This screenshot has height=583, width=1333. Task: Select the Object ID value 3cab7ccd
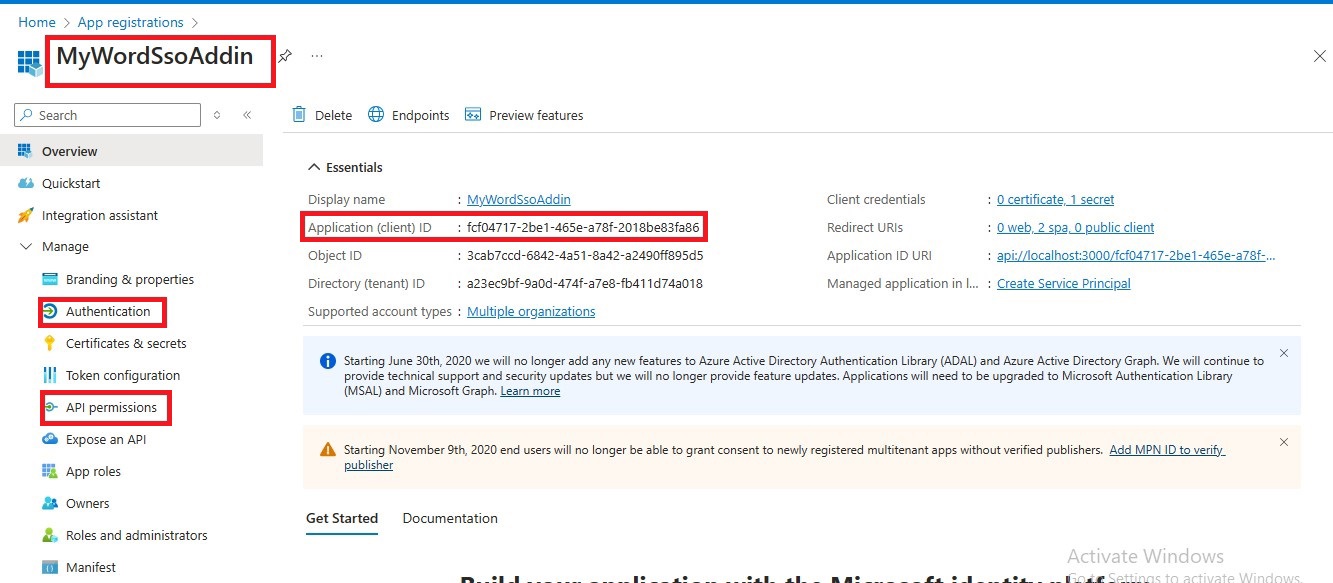585,255
